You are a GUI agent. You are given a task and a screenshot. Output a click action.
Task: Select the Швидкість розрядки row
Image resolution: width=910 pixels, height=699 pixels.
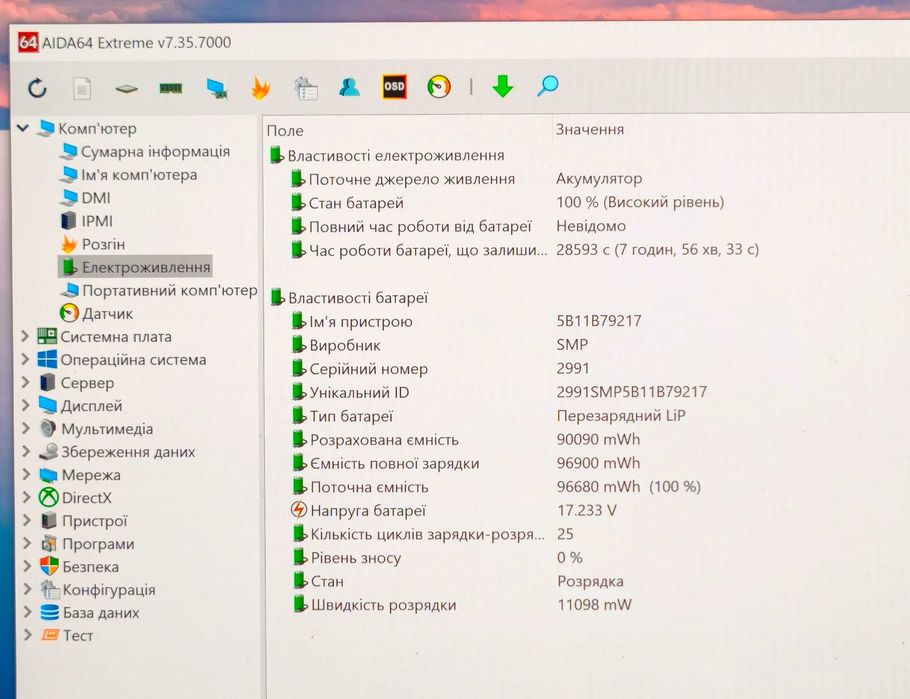coord(463,604)
